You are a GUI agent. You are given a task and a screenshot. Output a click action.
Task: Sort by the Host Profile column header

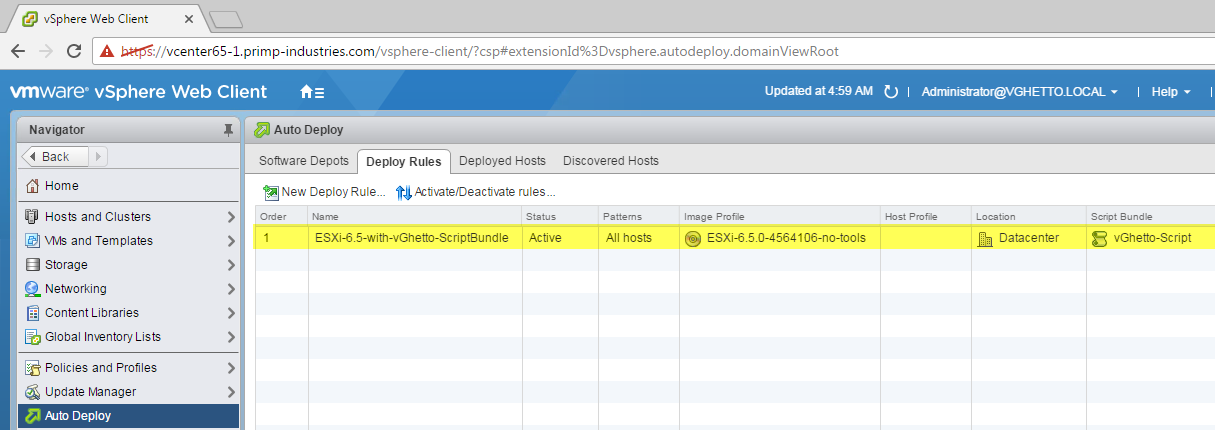click(926, 216)
